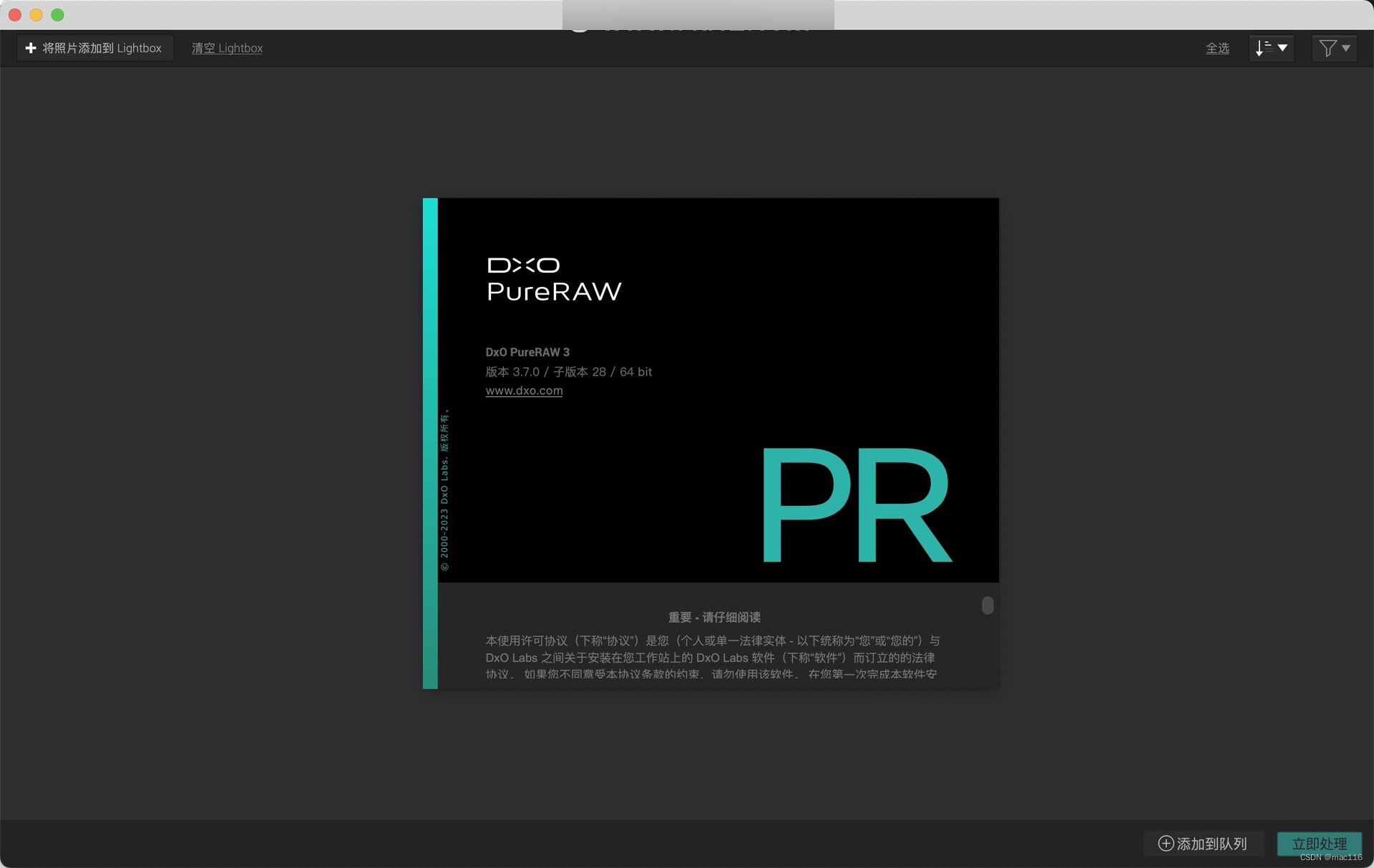Click the 立即处理 process now button

coord(1319,844)
